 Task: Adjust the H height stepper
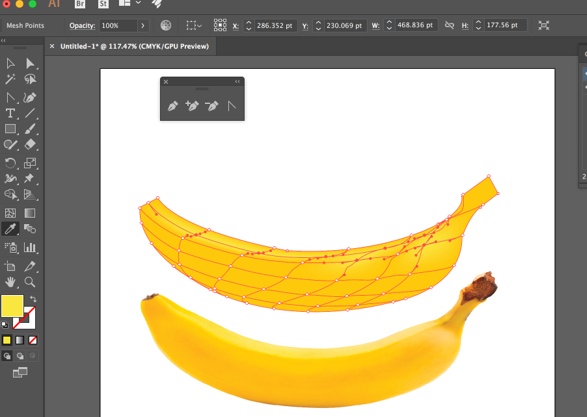coord(478,25)
